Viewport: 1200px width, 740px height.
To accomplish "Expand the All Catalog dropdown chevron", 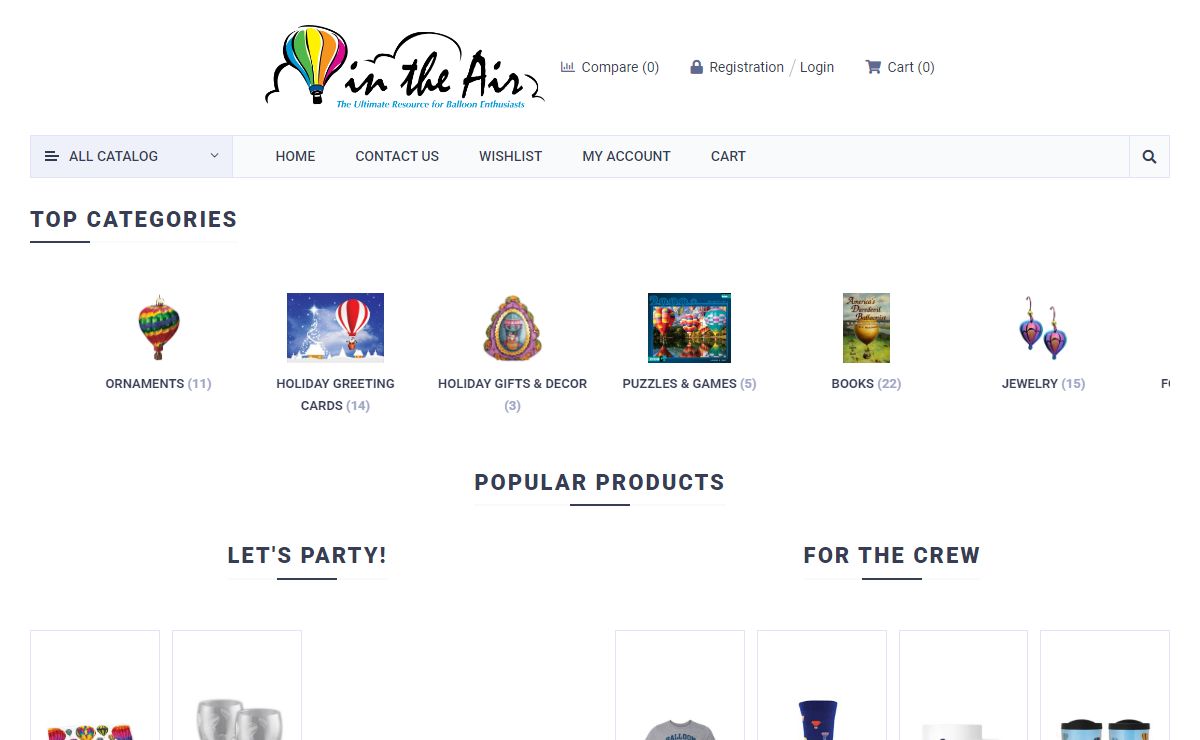I will (x=214, y=156).
